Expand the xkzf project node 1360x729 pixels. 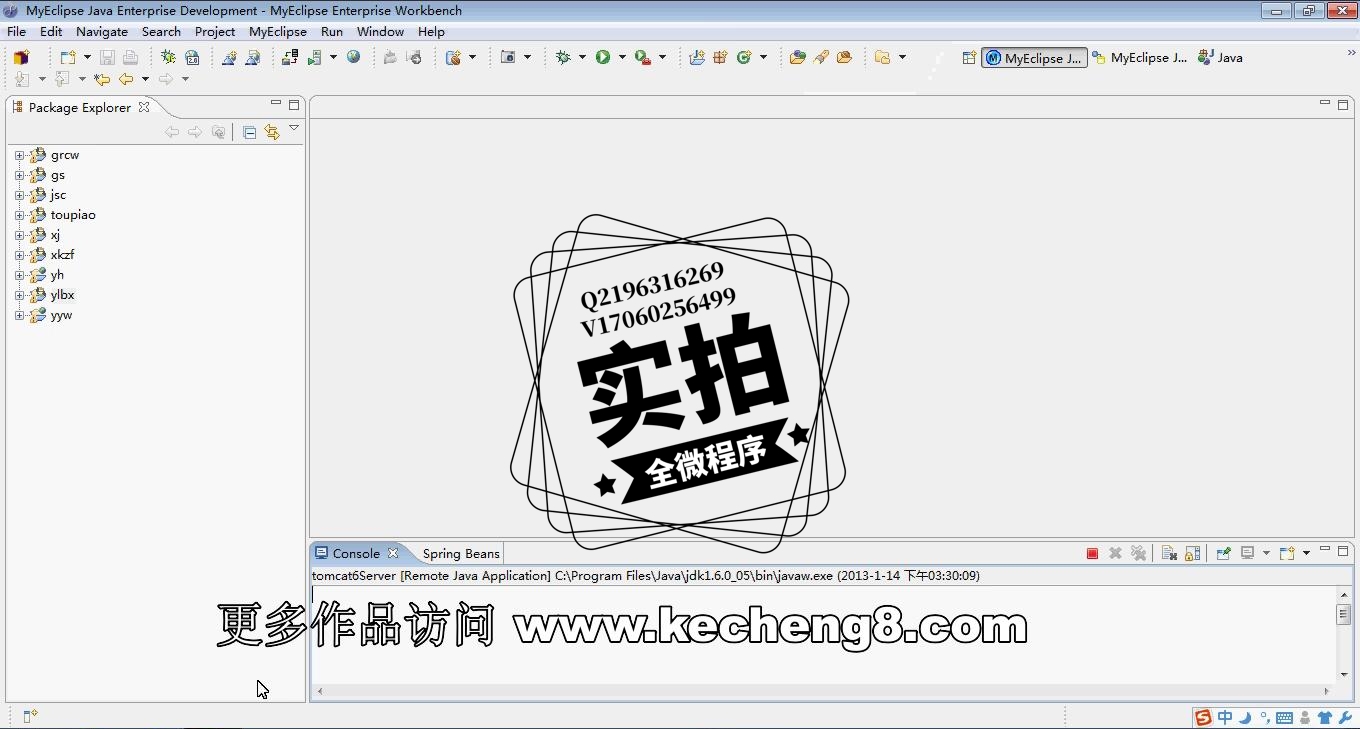click(19, 255)
